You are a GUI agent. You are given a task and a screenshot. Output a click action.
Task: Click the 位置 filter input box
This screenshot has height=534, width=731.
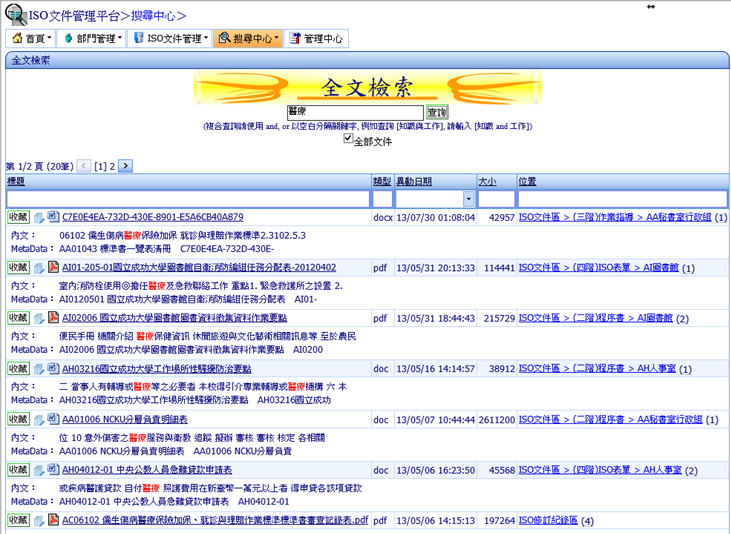click(x=622, y=199)
